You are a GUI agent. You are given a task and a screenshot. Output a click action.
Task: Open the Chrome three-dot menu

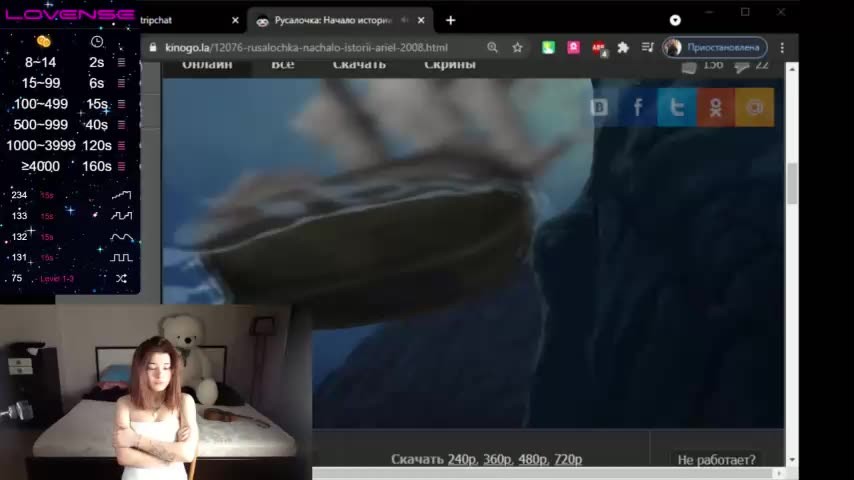tap(782, 47)
